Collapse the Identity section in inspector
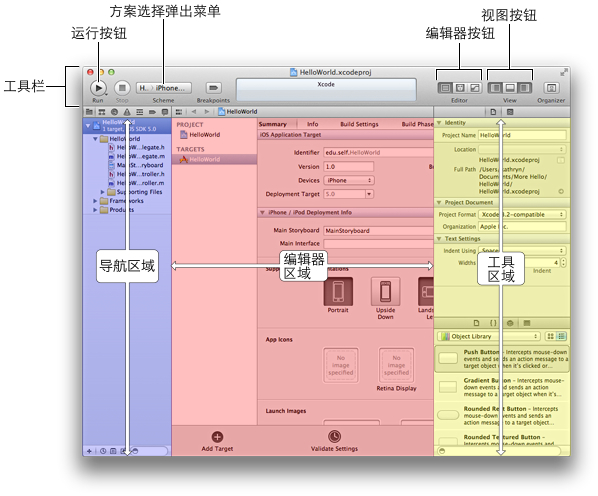Image resolution: width=598 pixels, height=496 pixels. pos(439,123)
